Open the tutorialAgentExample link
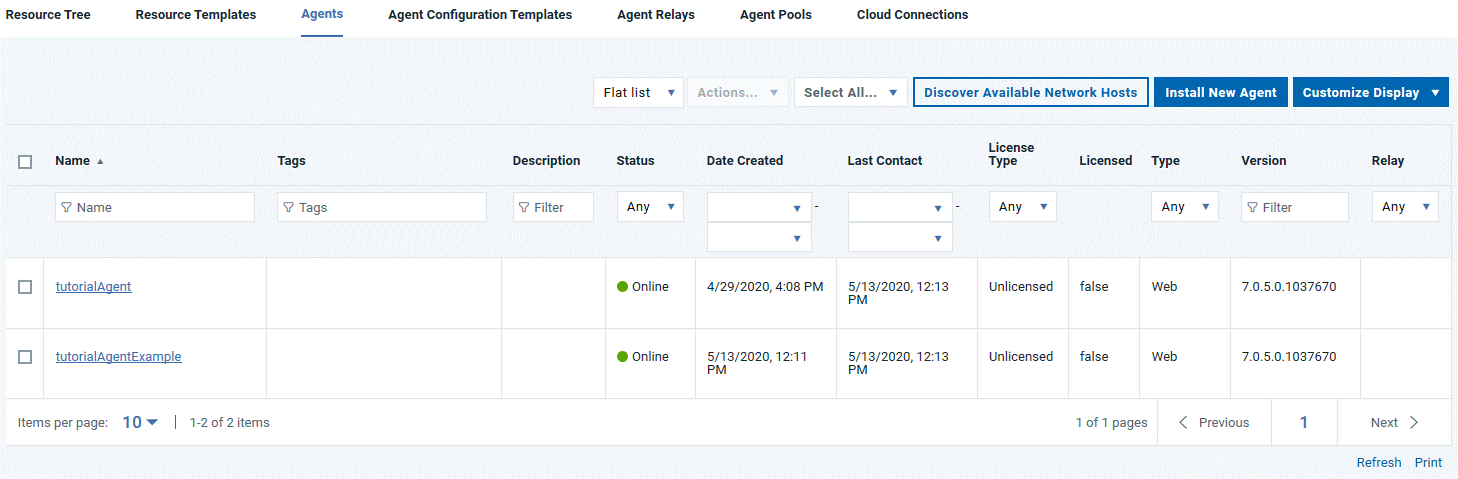This screenshot has width=1458, height=479. pos(118,357)
